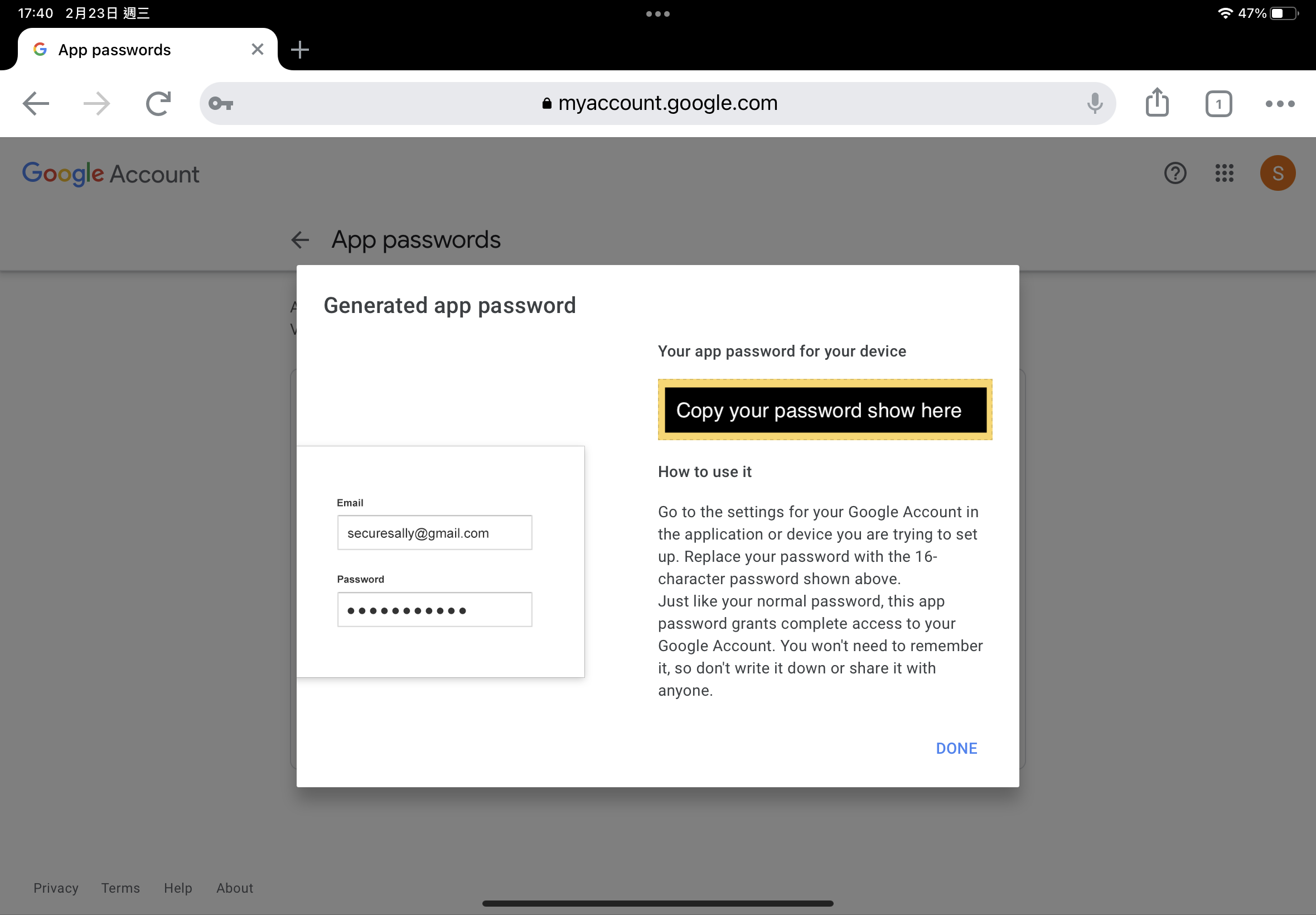Viewport: 1316px width, 915px height.
Task: Reload the current page
Action: pos(158,104)
